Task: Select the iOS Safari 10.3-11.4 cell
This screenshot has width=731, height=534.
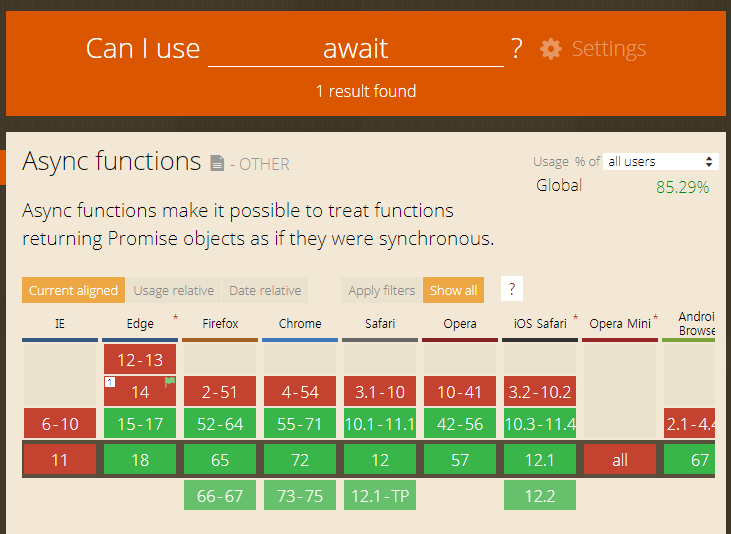Action: tap(540, 423)
